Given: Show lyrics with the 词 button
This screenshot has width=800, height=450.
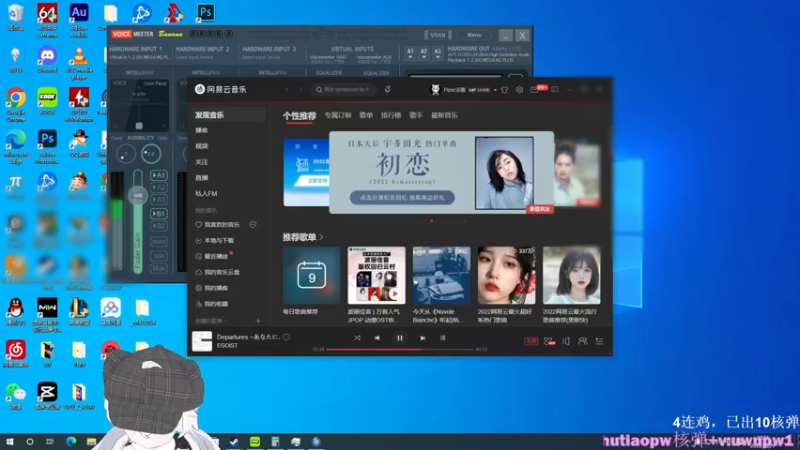Looking at the screenshot, I should pyautogui.click(x=442, y=338).
